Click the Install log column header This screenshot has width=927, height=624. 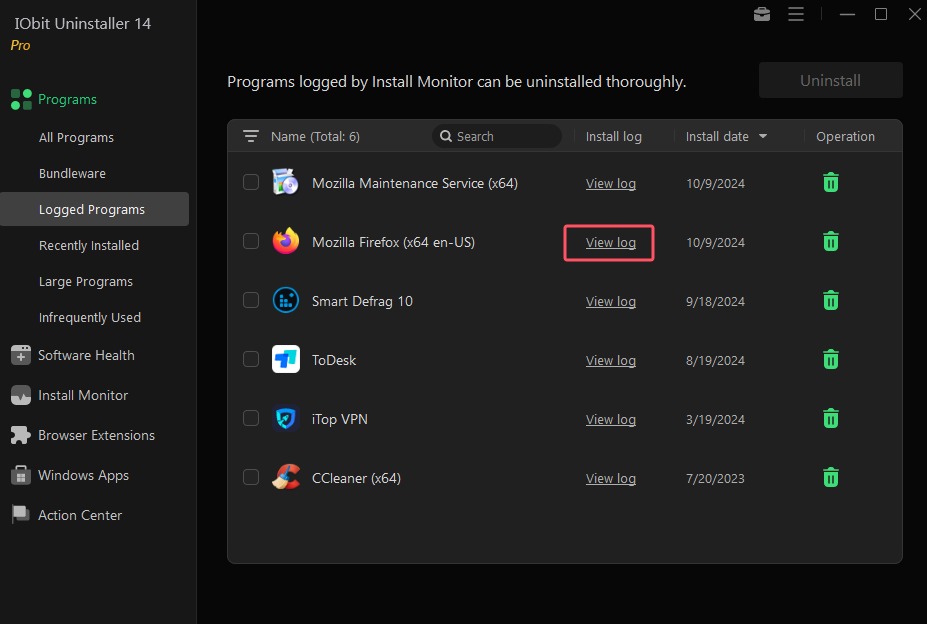(614, 137)
